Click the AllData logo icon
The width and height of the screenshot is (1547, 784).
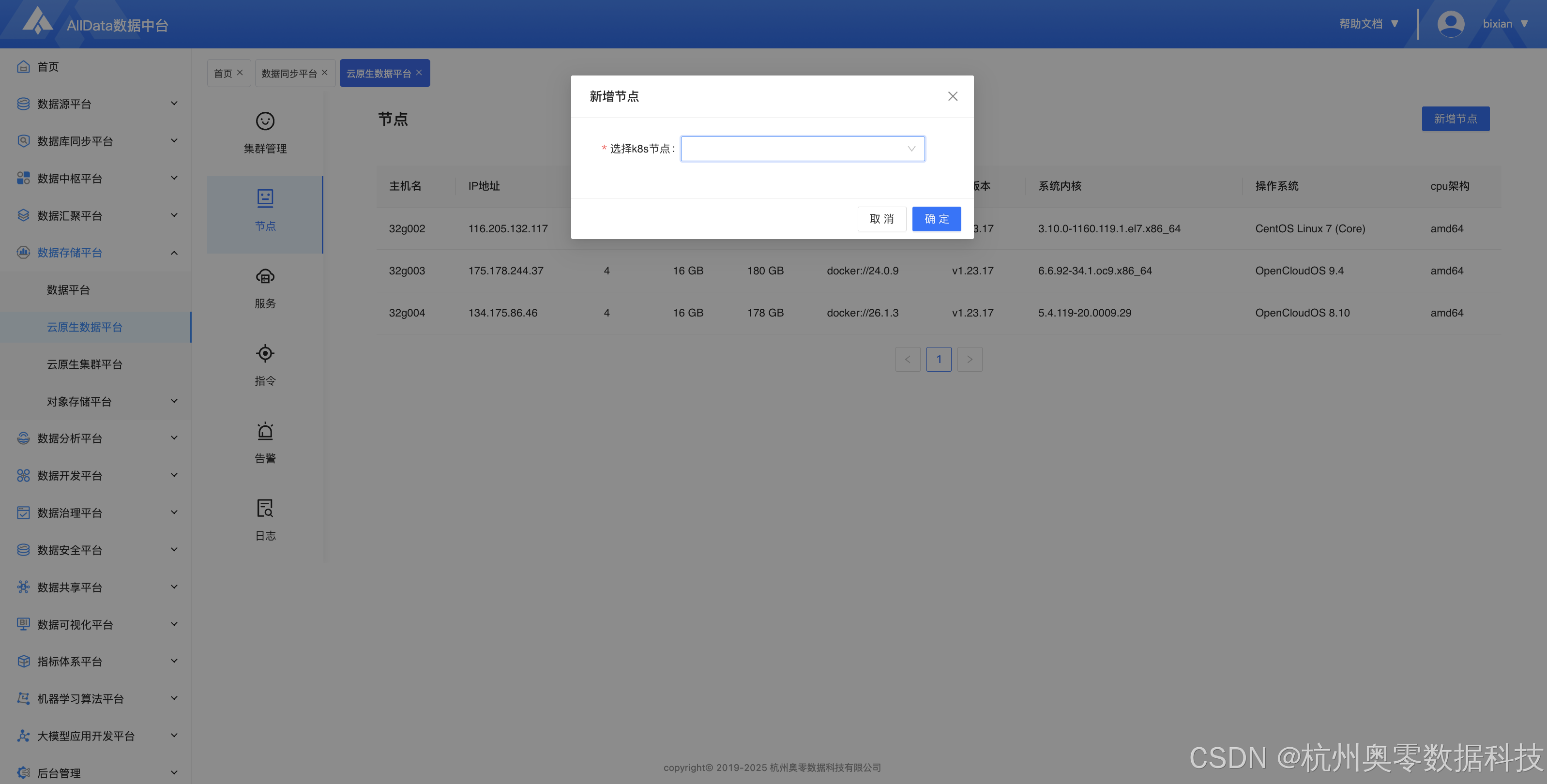pos(37,22)
